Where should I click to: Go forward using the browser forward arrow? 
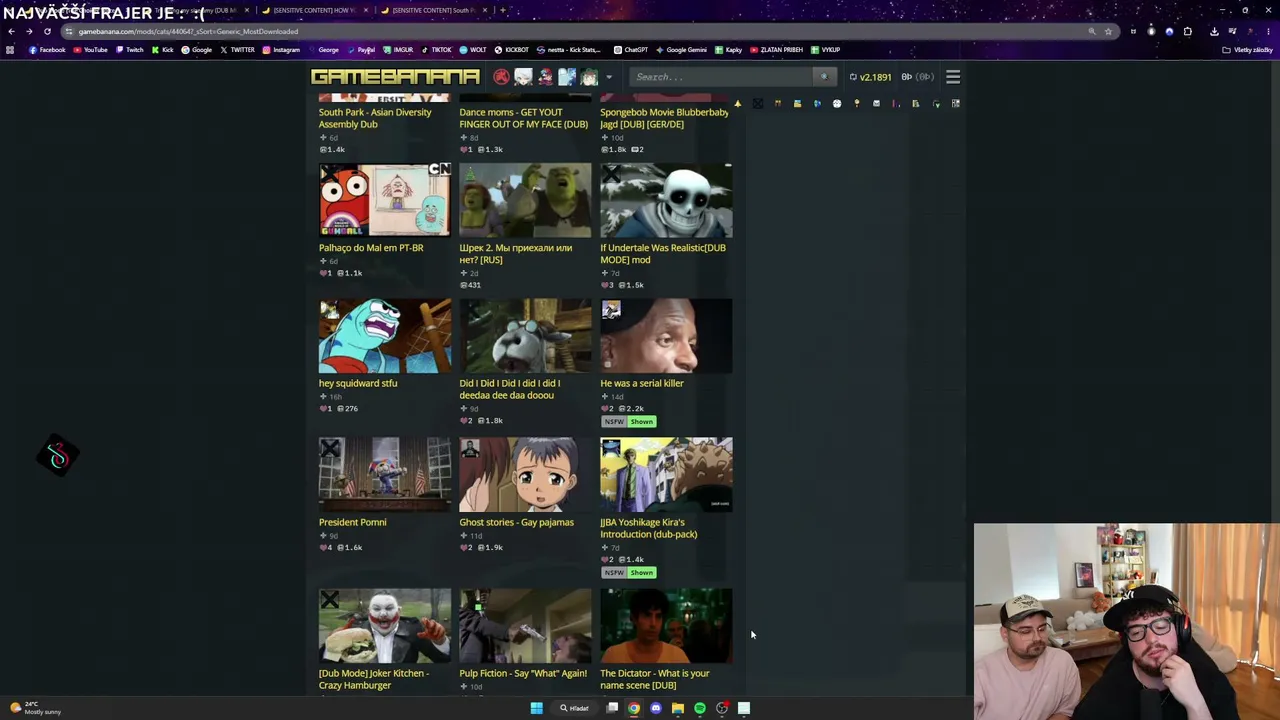(x=29, y=31)
